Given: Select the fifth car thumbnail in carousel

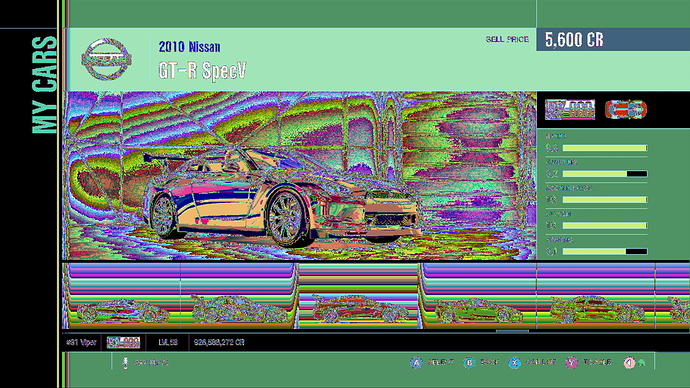Looking at the screenshot, I should 596,296.
